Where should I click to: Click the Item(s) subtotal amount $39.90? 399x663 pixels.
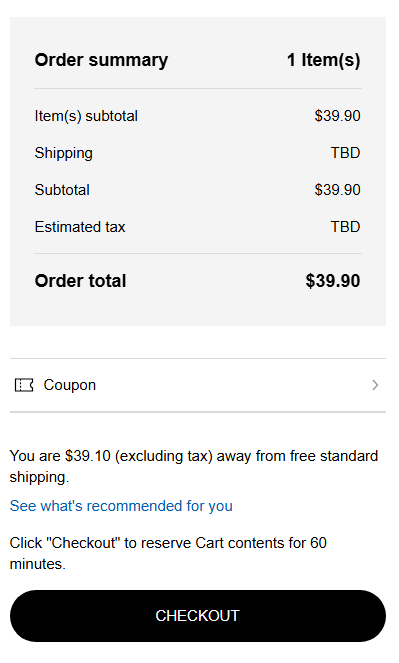coord(337,116)
